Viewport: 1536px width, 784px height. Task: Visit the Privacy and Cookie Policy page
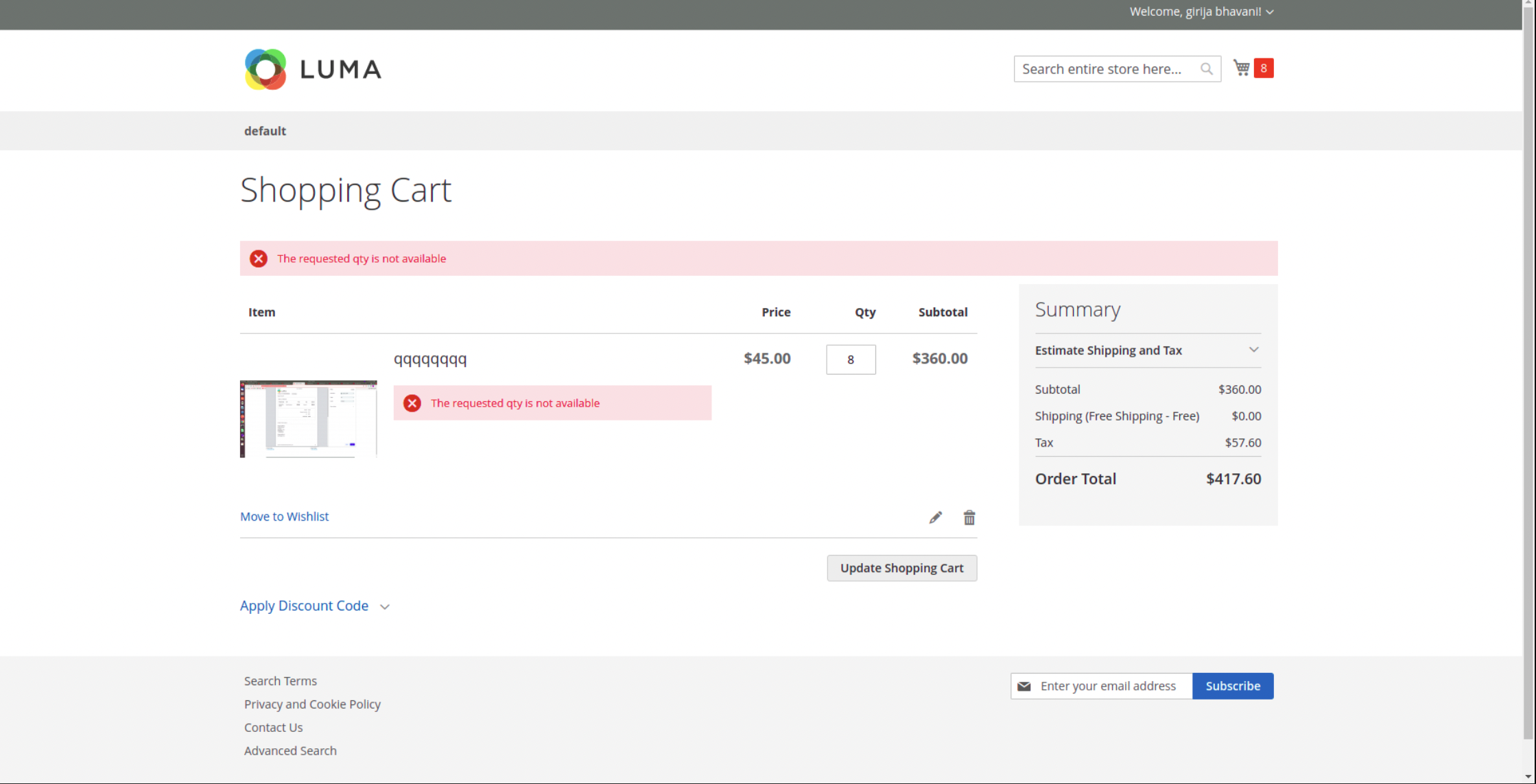[312, 704]
